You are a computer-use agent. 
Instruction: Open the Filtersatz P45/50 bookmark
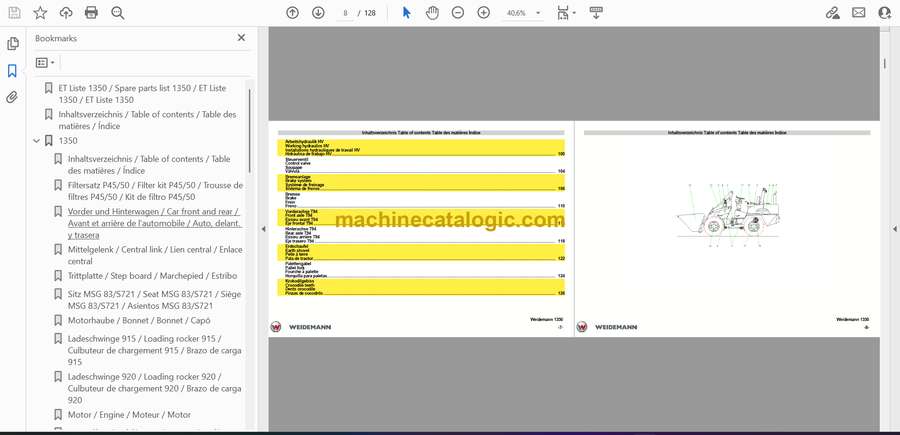click(155, 191)
